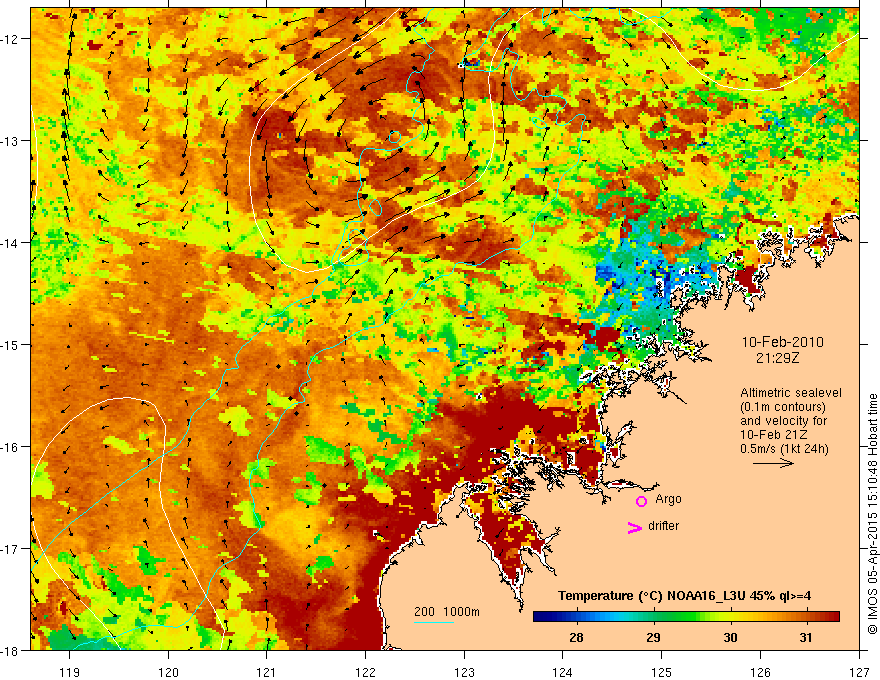
Task: Click the '31' colorbar tick value
Action: pos(806,638)
